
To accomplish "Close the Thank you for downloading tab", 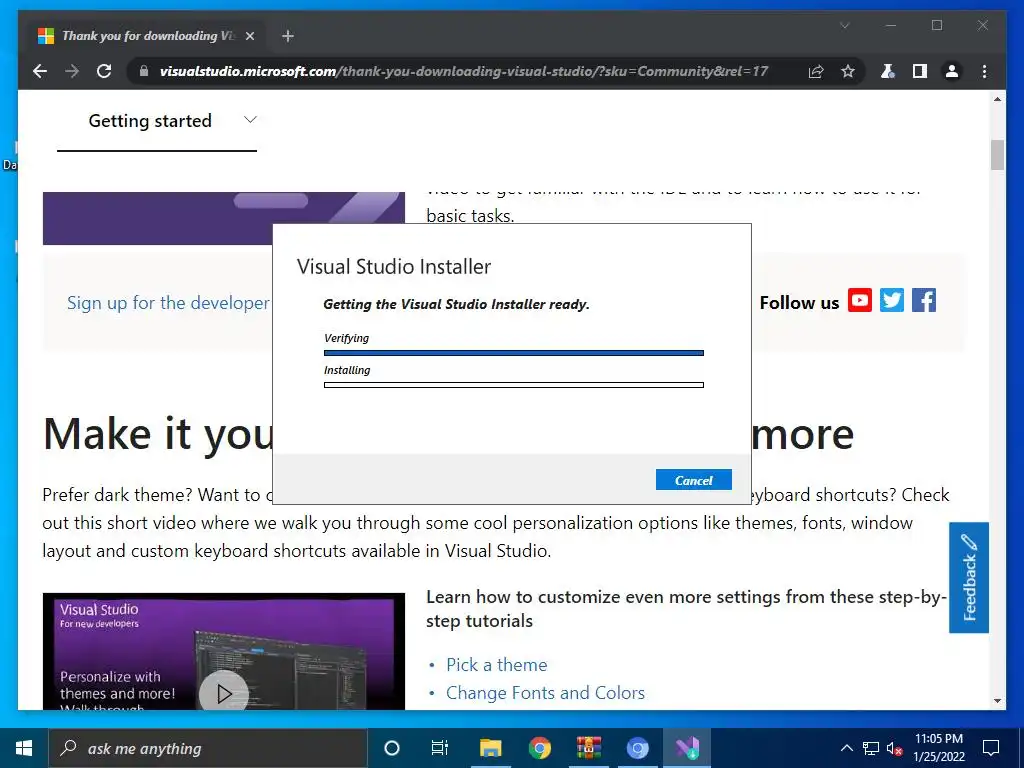I will pyautogui.click(x=249, y=36).
